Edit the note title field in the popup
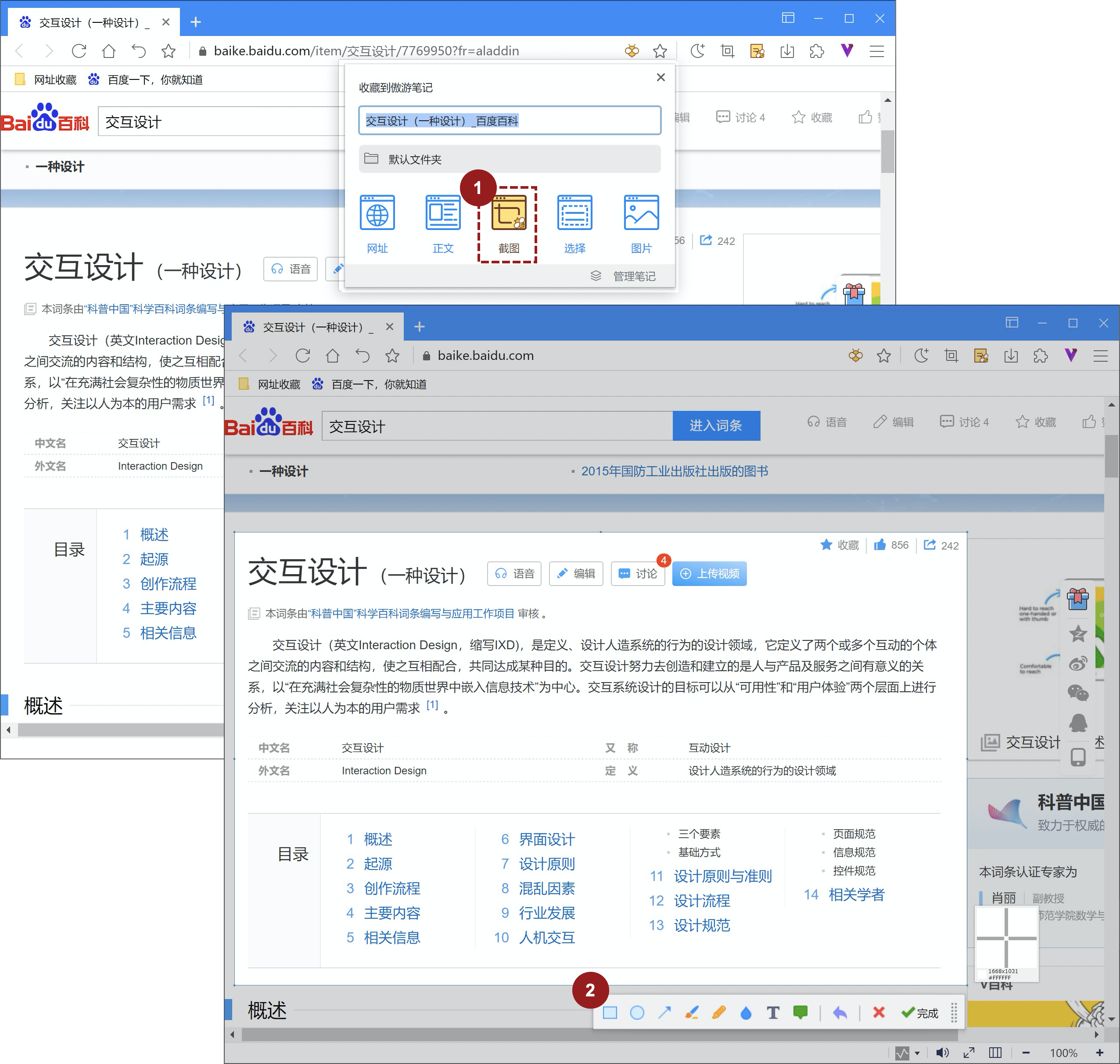This screenshot has height=1064, width=1120. (510, 120)
